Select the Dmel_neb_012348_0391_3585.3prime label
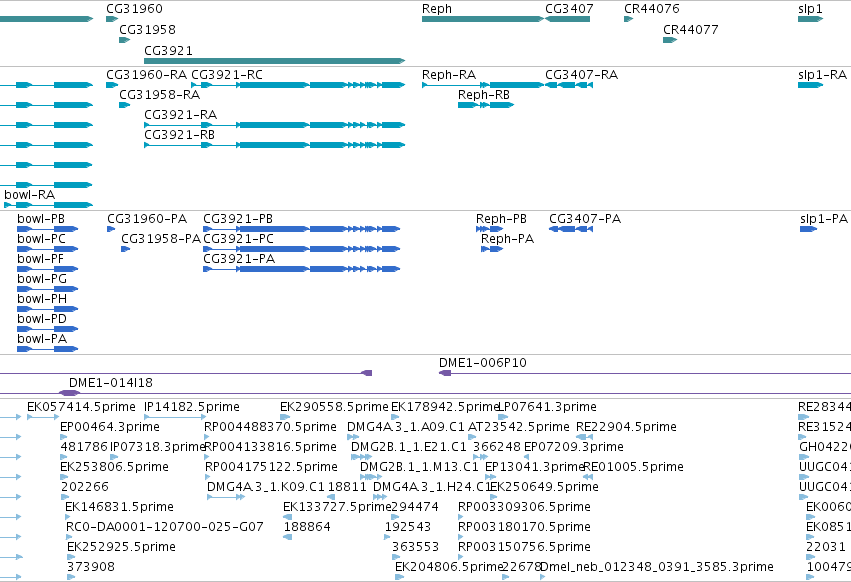 pos(657,567)
